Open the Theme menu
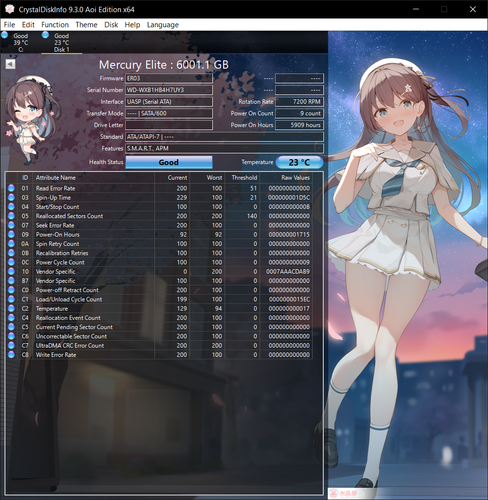Image resolution: width=488 pixels, height=500 pixels. 86,25
